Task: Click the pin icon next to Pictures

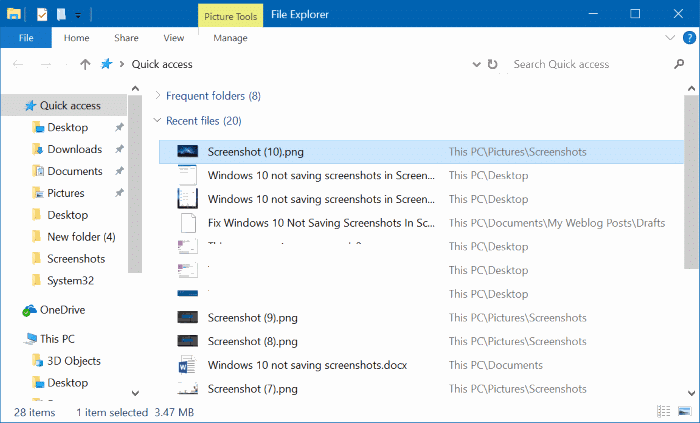Action: coord(119,193)
